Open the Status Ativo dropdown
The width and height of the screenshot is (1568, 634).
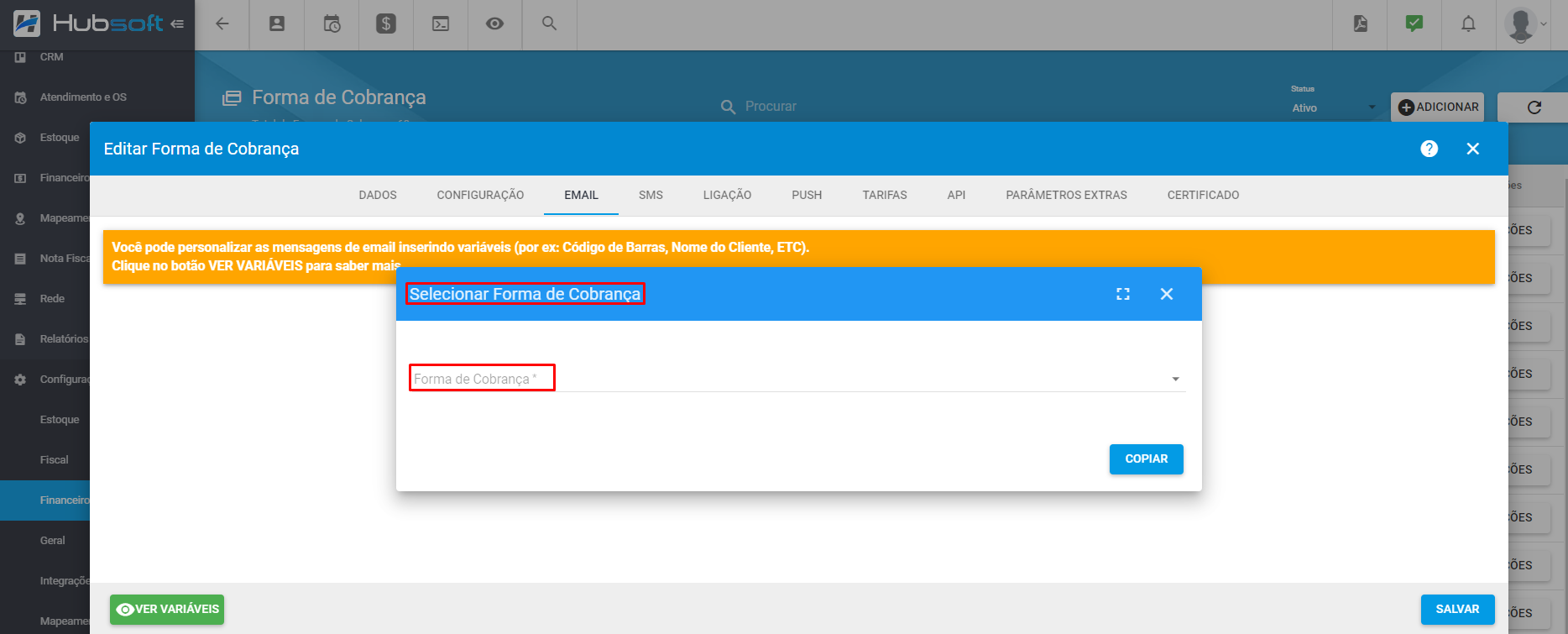pos(1335,107)
